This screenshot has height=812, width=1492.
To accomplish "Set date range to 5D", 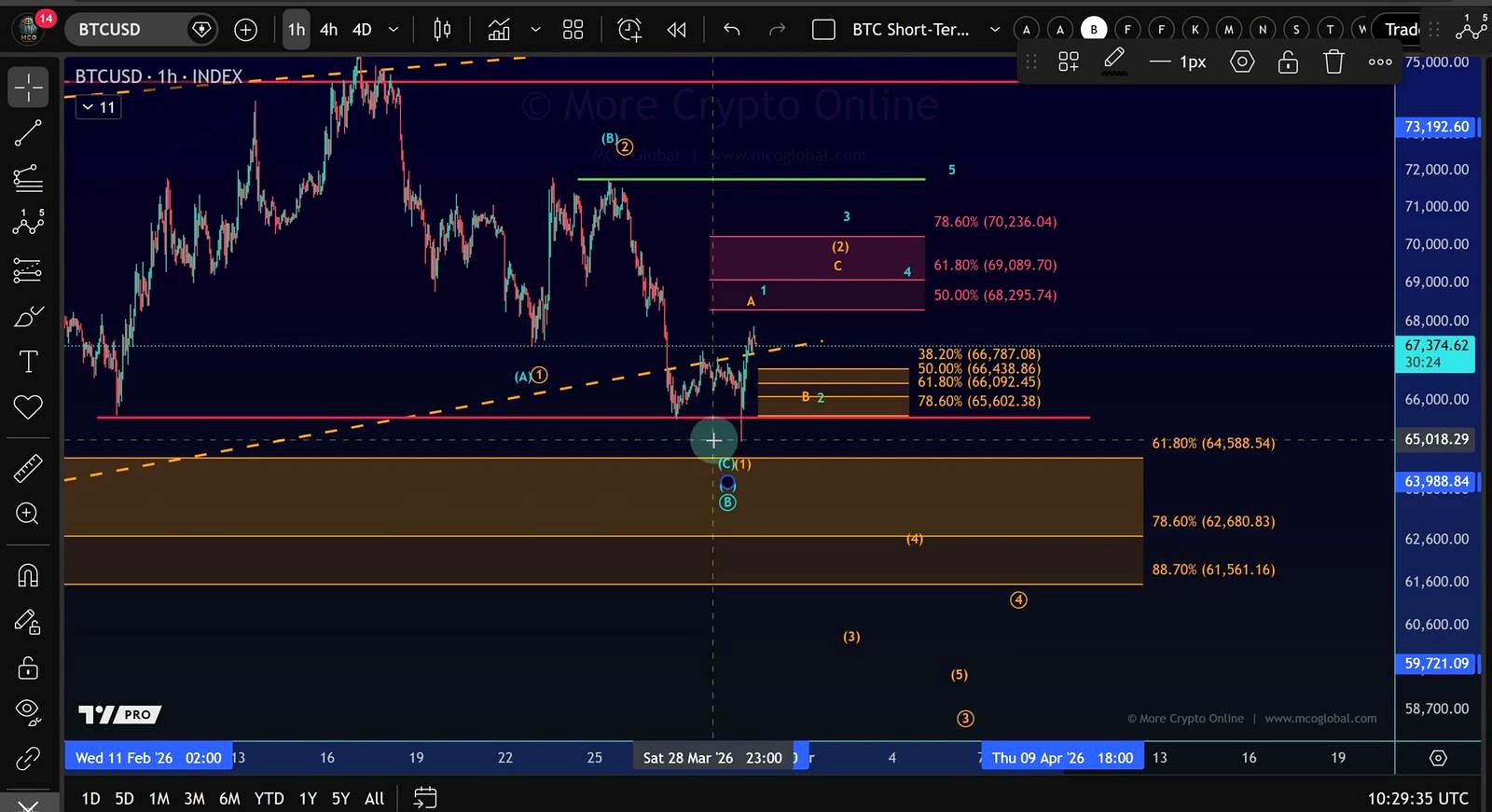I will pyautogui.click(x=124, y=798).
